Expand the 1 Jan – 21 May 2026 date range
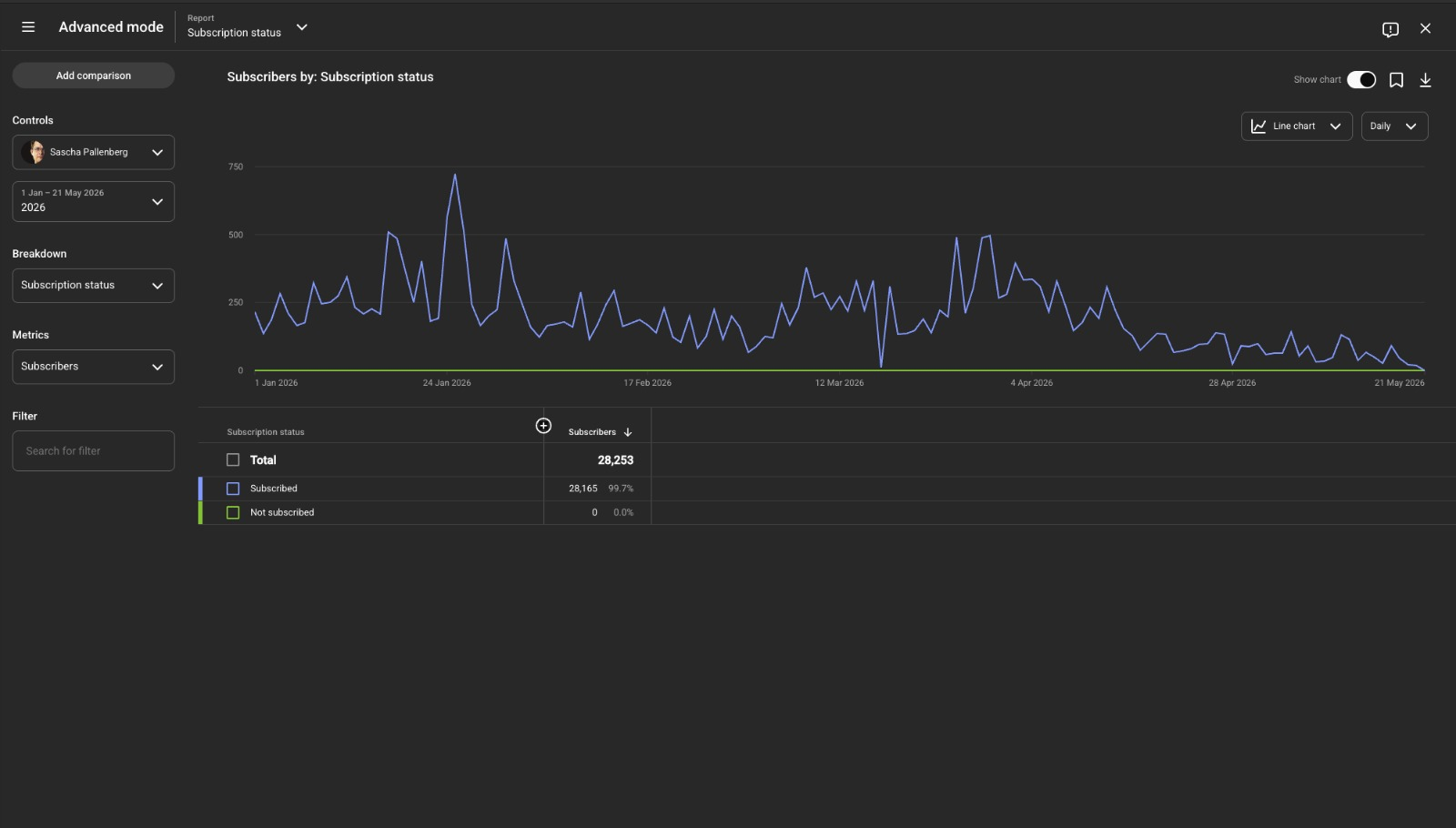1456x828 pixels. point(93,201)
